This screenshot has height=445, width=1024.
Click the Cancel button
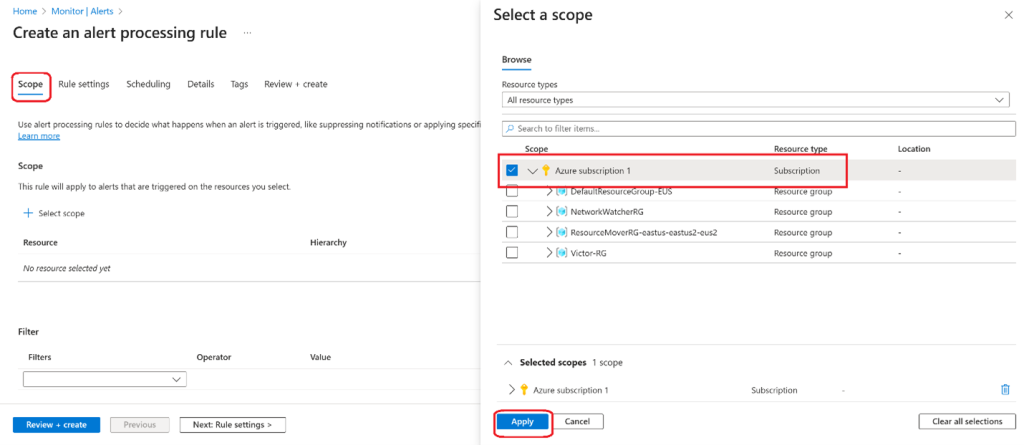click(577, 421)
